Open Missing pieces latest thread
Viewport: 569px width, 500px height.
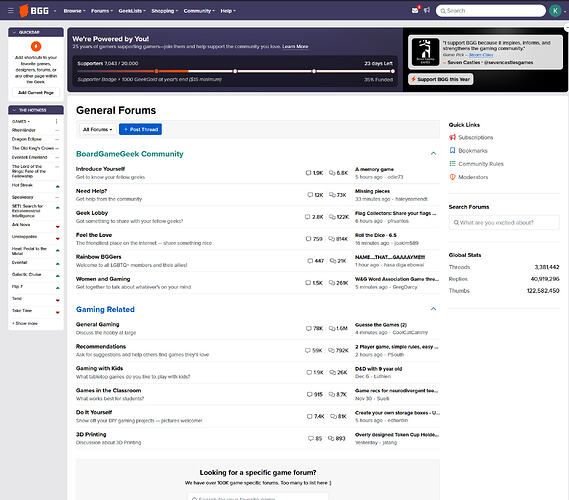coord(372,191)
